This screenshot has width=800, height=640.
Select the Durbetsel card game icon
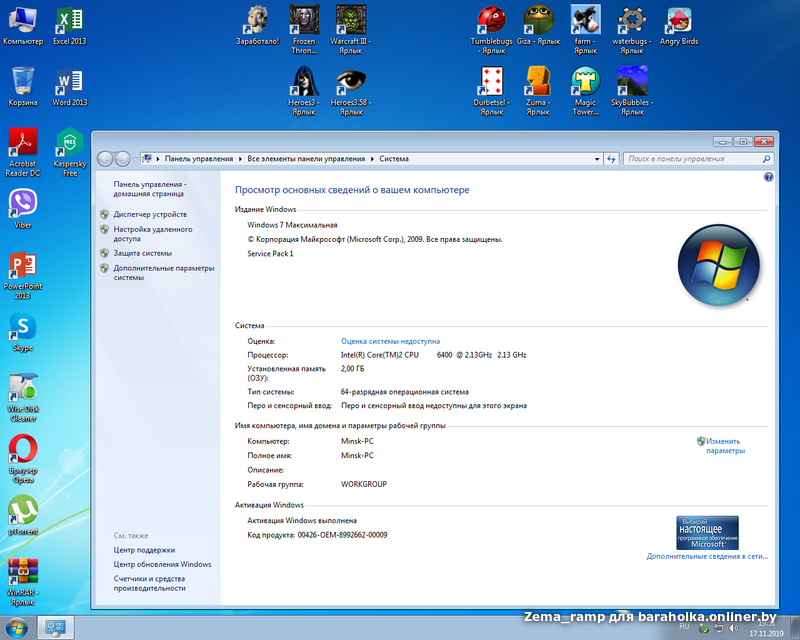[x=492, y=91]
